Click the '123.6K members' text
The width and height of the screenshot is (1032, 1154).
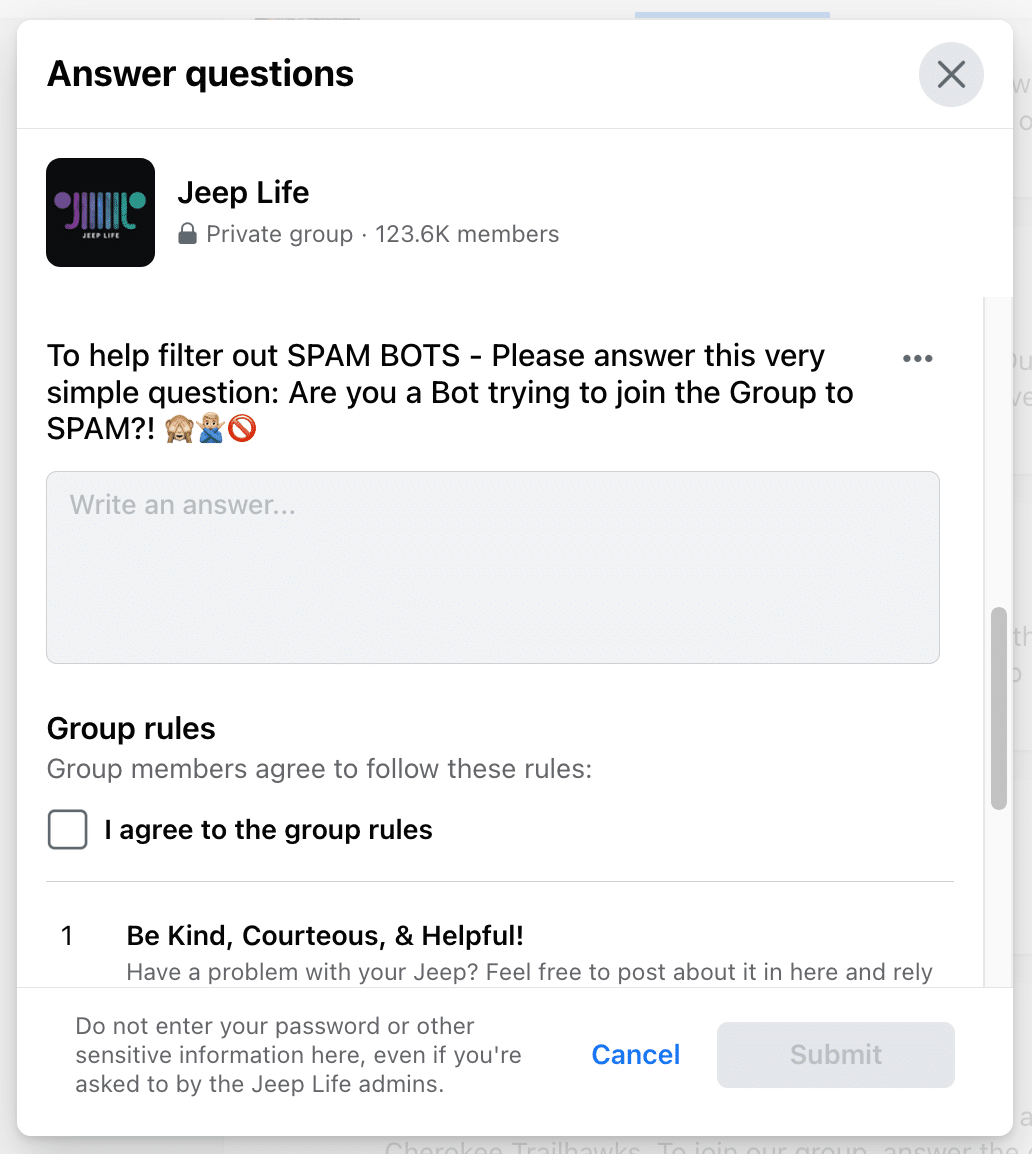pyautogui.click(x=467, y=234)
